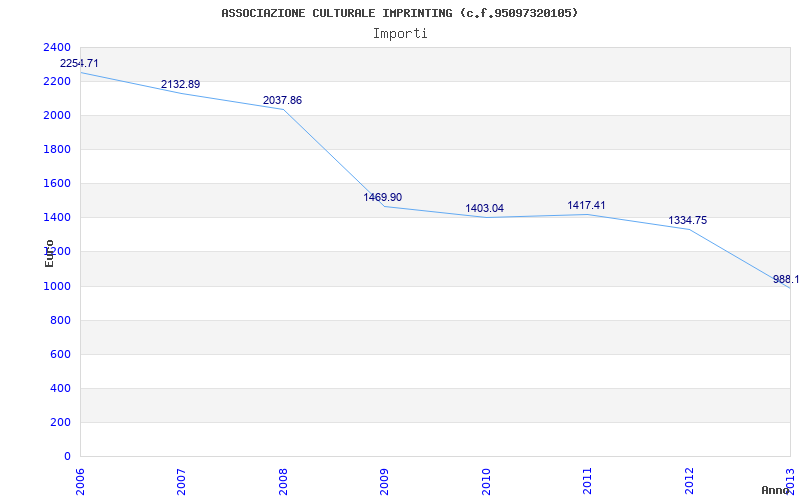
Task: Click y-axis tick label 600
Action: coord(60,355)
